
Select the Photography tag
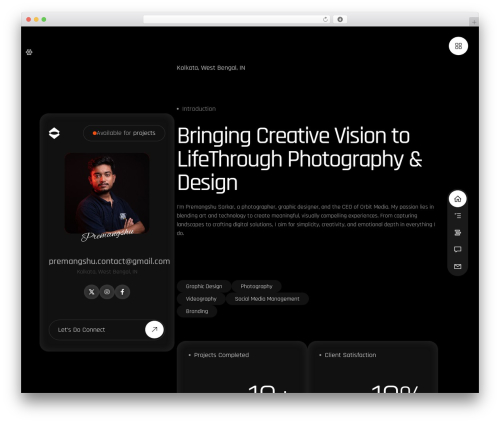[x=256, y=286]
